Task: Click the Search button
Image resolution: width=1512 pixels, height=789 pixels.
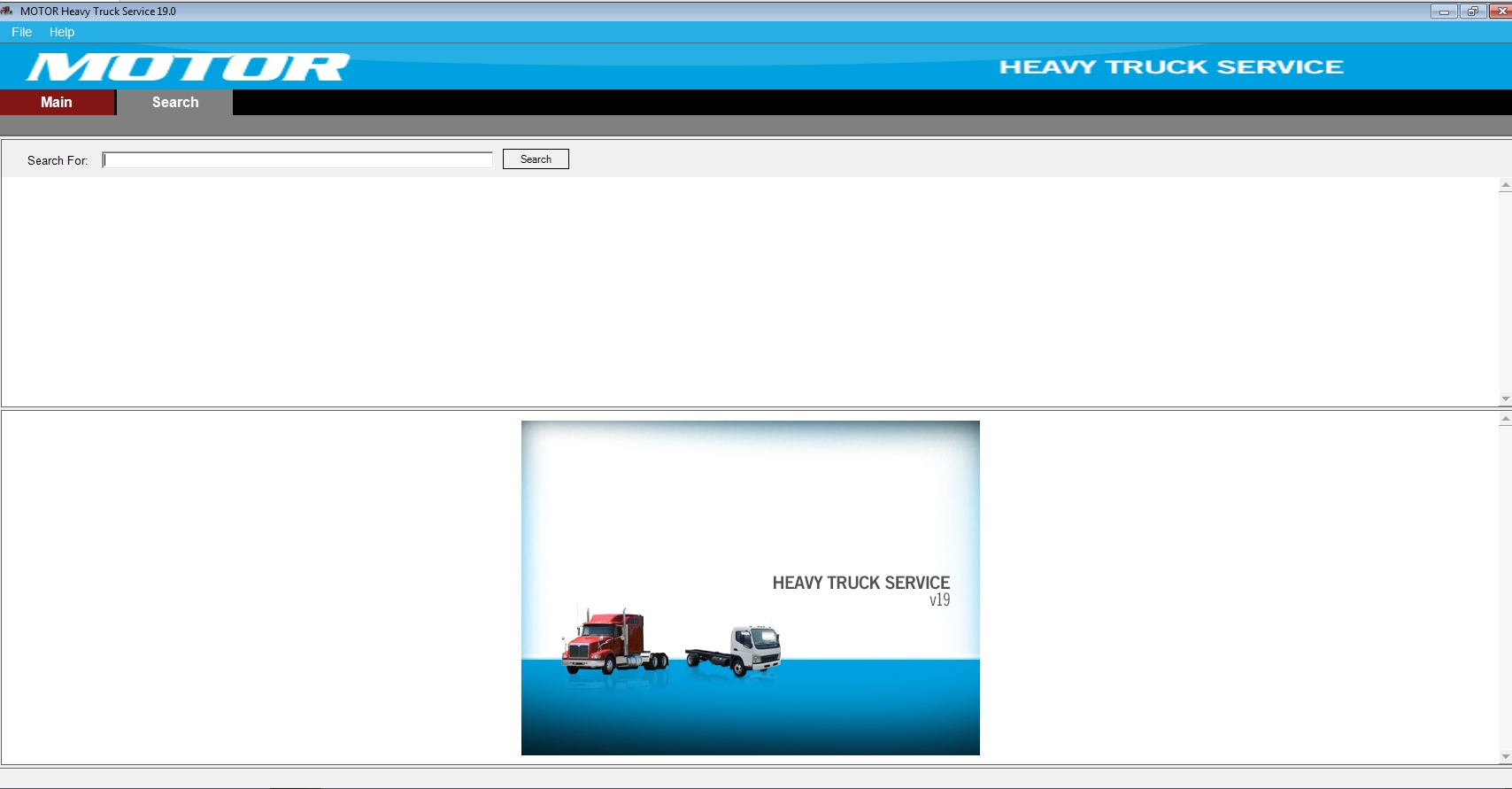Action: tap(536, 159)
